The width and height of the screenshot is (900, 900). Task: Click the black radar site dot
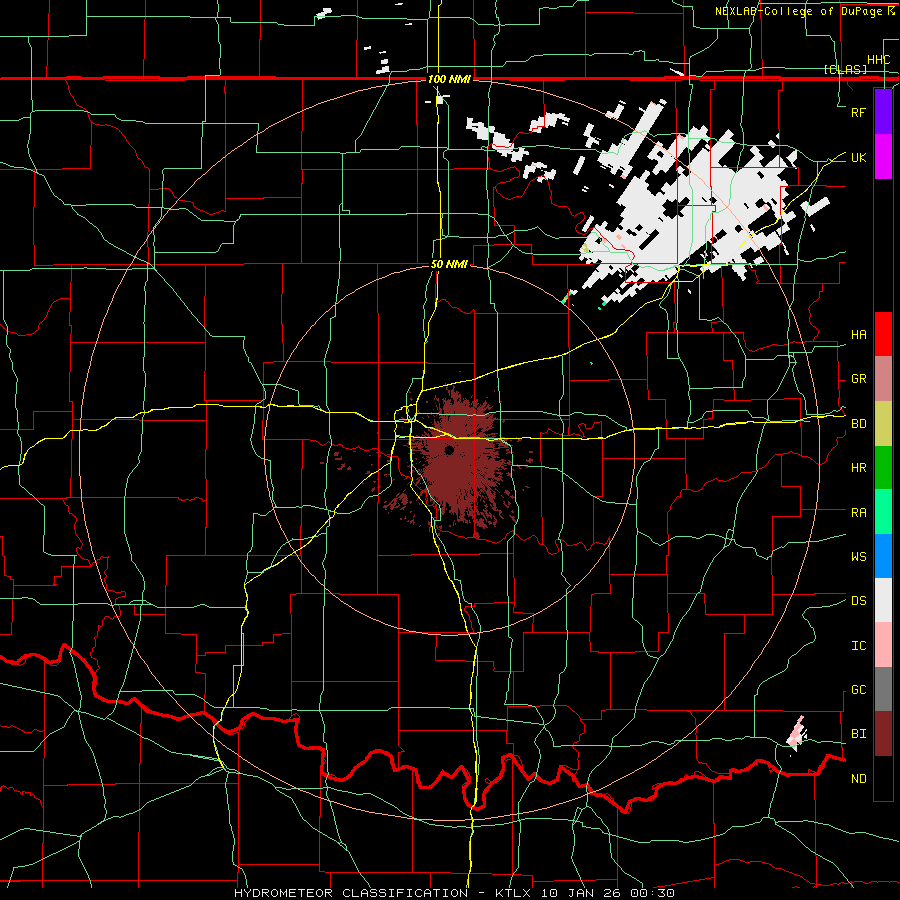tap(449, 450)
